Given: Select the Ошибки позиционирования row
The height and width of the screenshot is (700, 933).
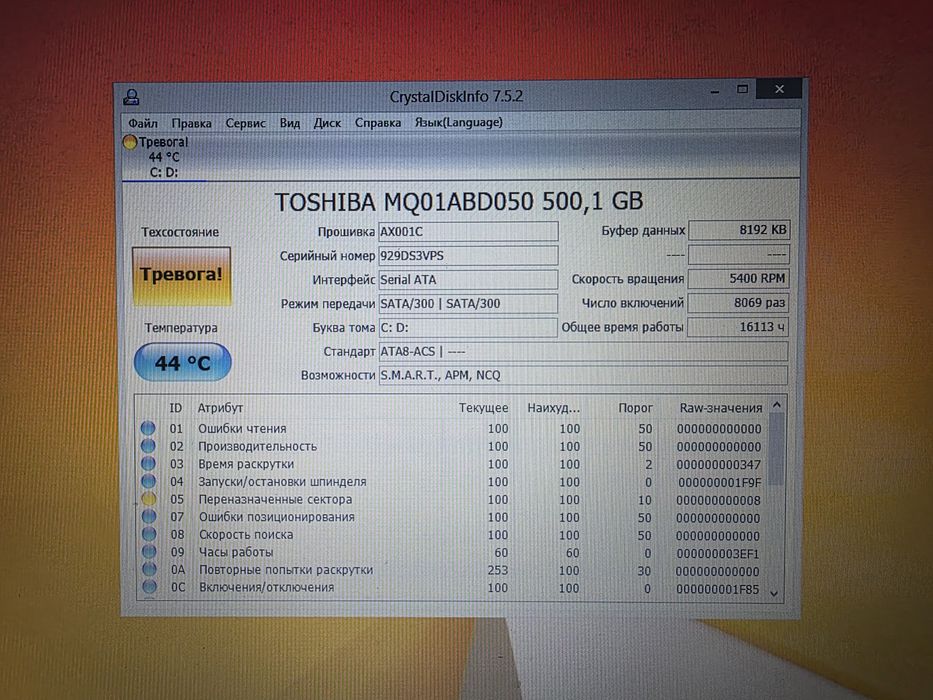Looking at the screenshot, I should (x=452, y=517).
